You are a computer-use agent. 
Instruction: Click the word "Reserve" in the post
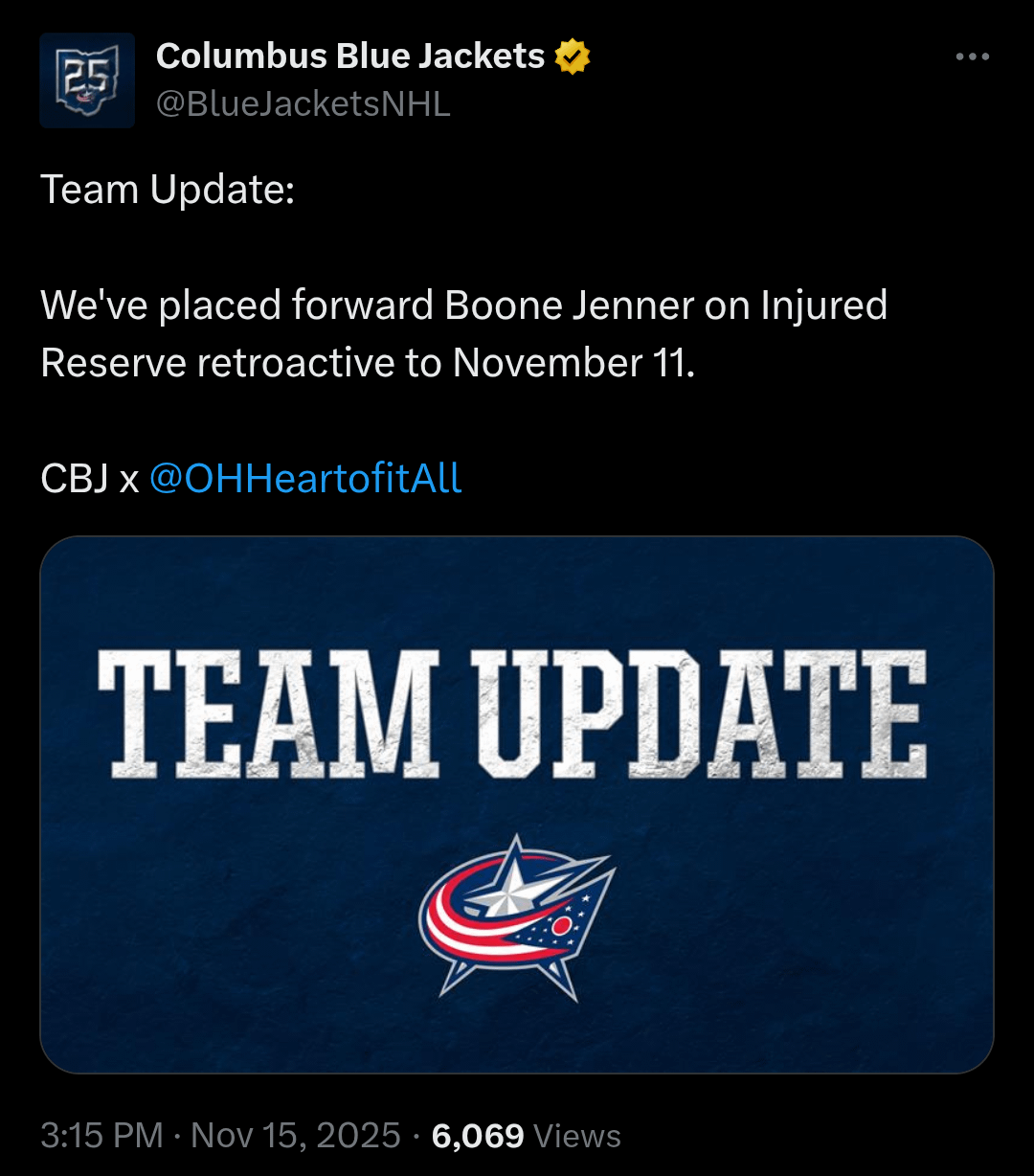click(x=113, y=363)
